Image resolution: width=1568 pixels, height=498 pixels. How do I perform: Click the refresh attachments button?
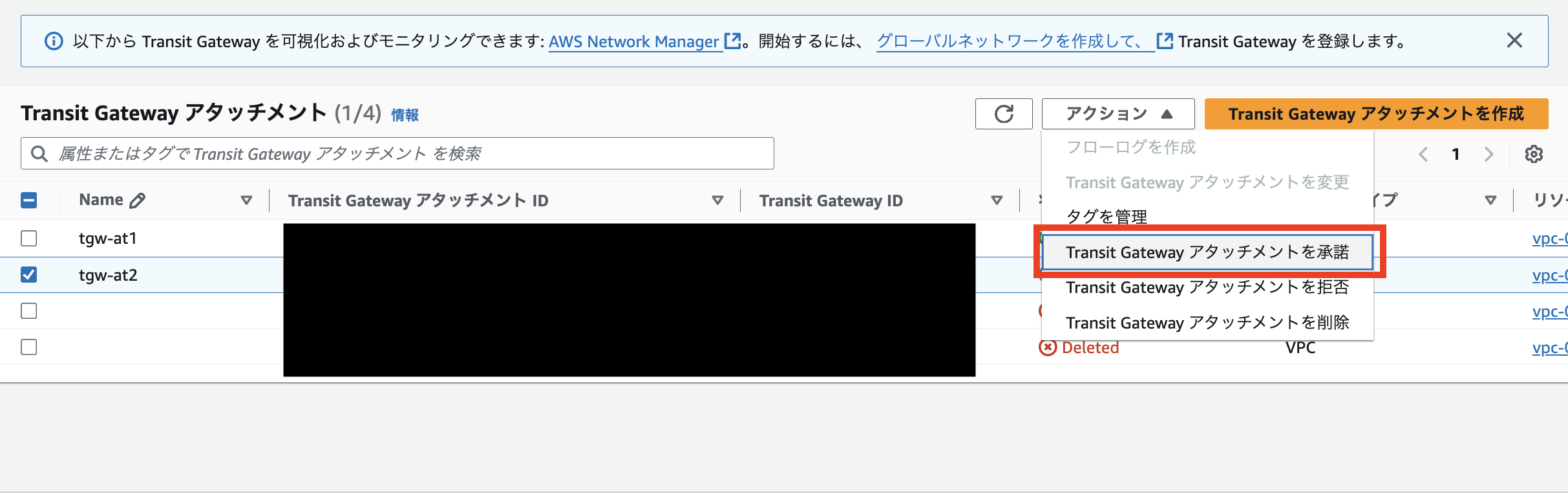[1004, 114]
